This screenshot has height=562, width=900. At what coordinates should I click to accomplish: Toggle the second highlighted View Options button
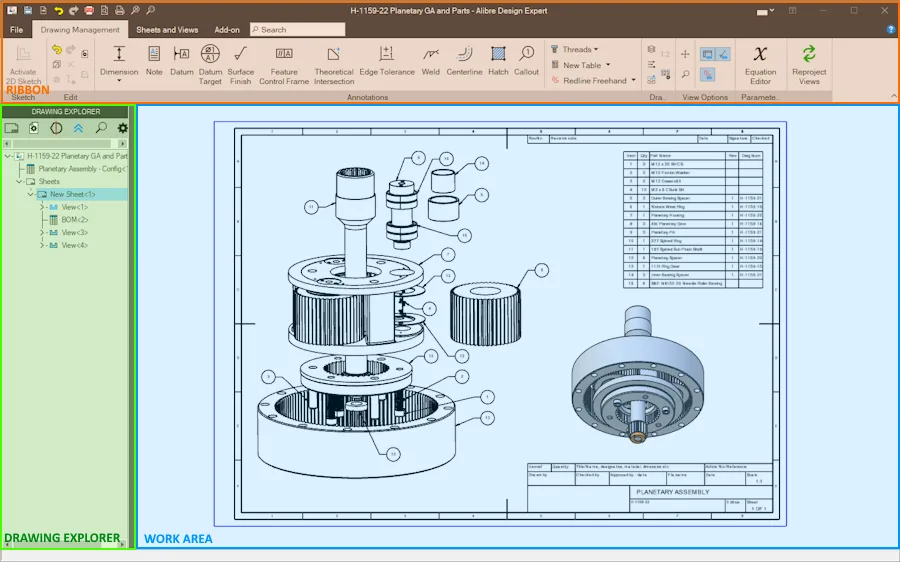pos(723,55)
